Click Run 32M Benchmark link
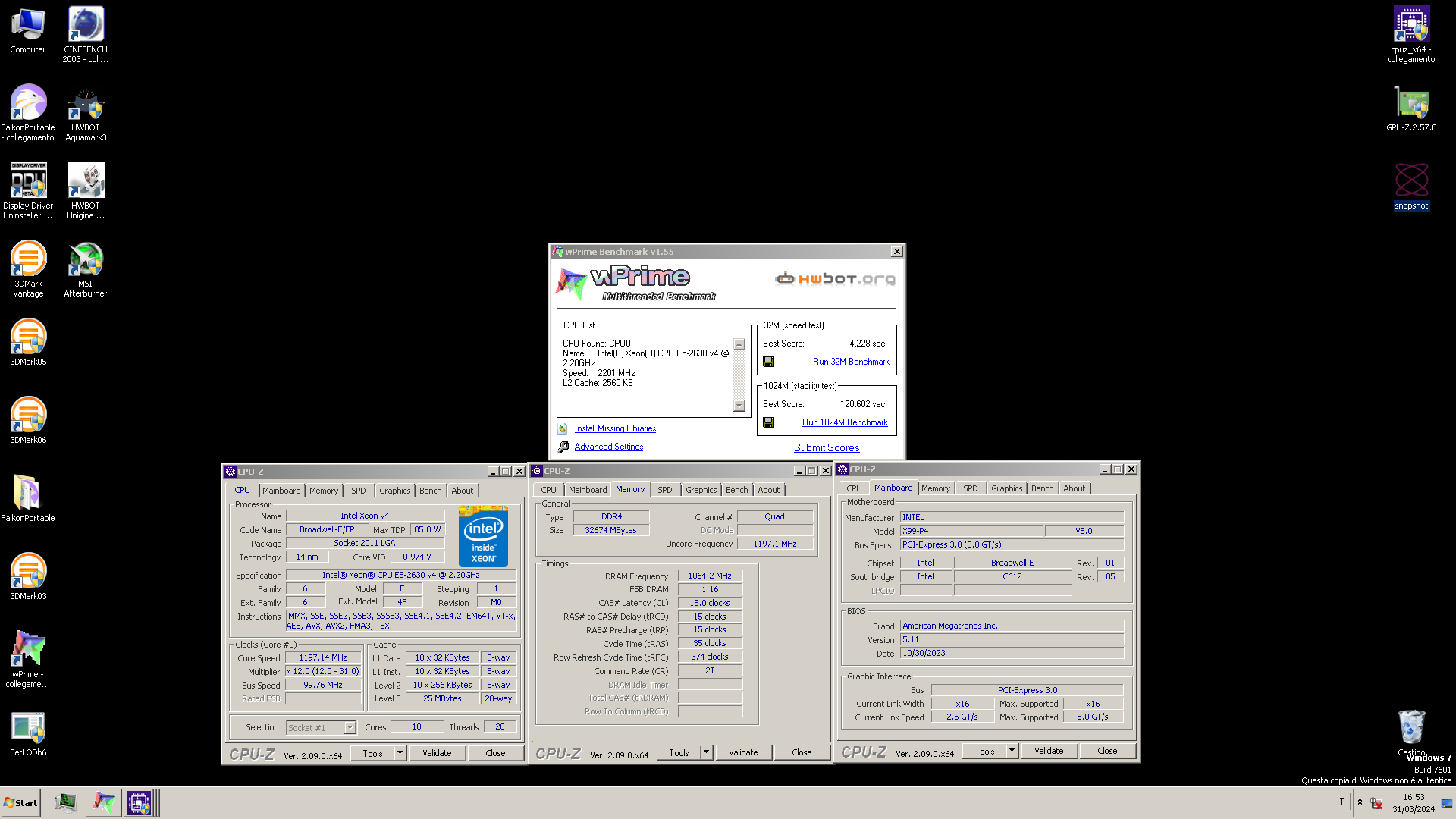This screenshot has height=819, width=1456. click(x=851, y=362)
